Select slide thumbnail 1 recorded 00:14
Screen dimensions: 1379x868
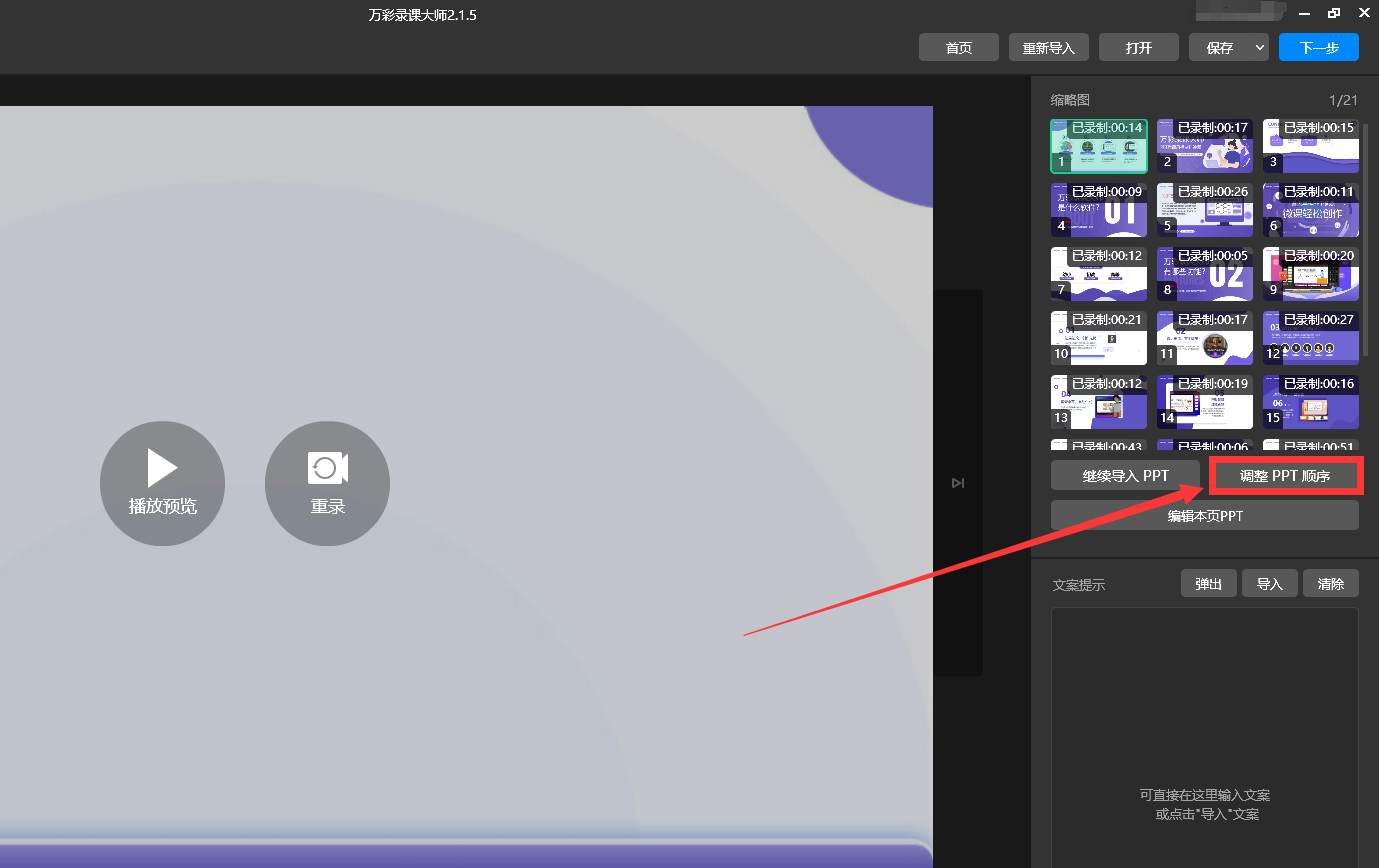(1098, 146)
